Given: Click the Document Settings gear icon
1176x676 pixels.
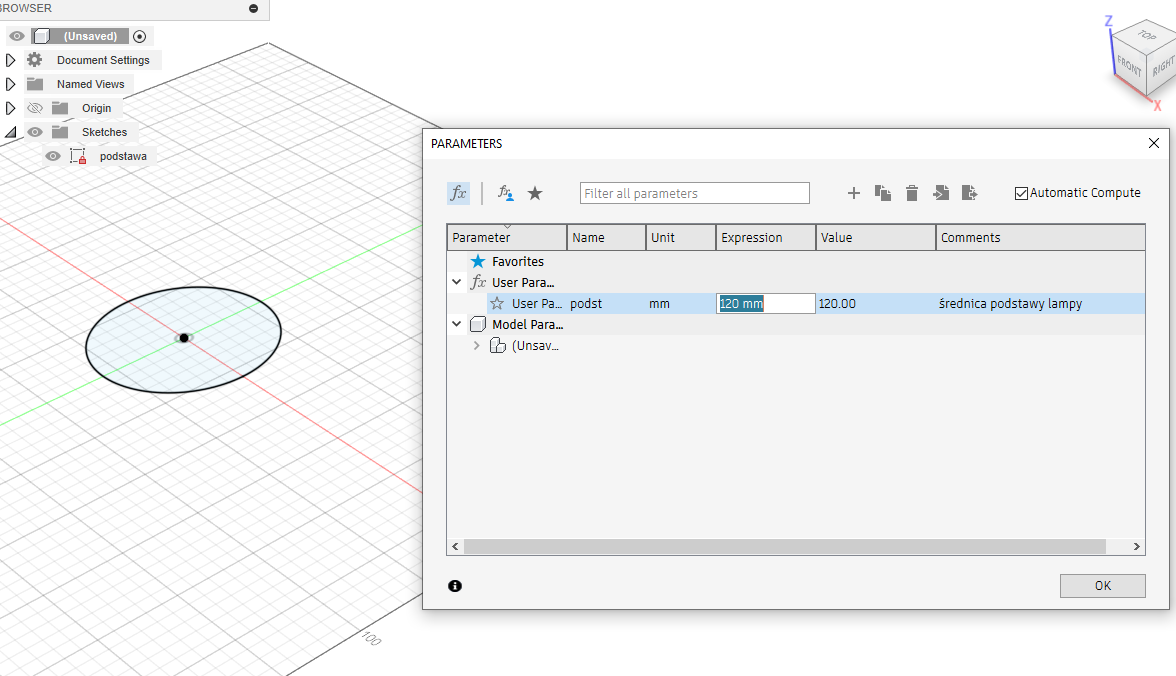Looking at the screenshot, I should [x=34, y=60].
